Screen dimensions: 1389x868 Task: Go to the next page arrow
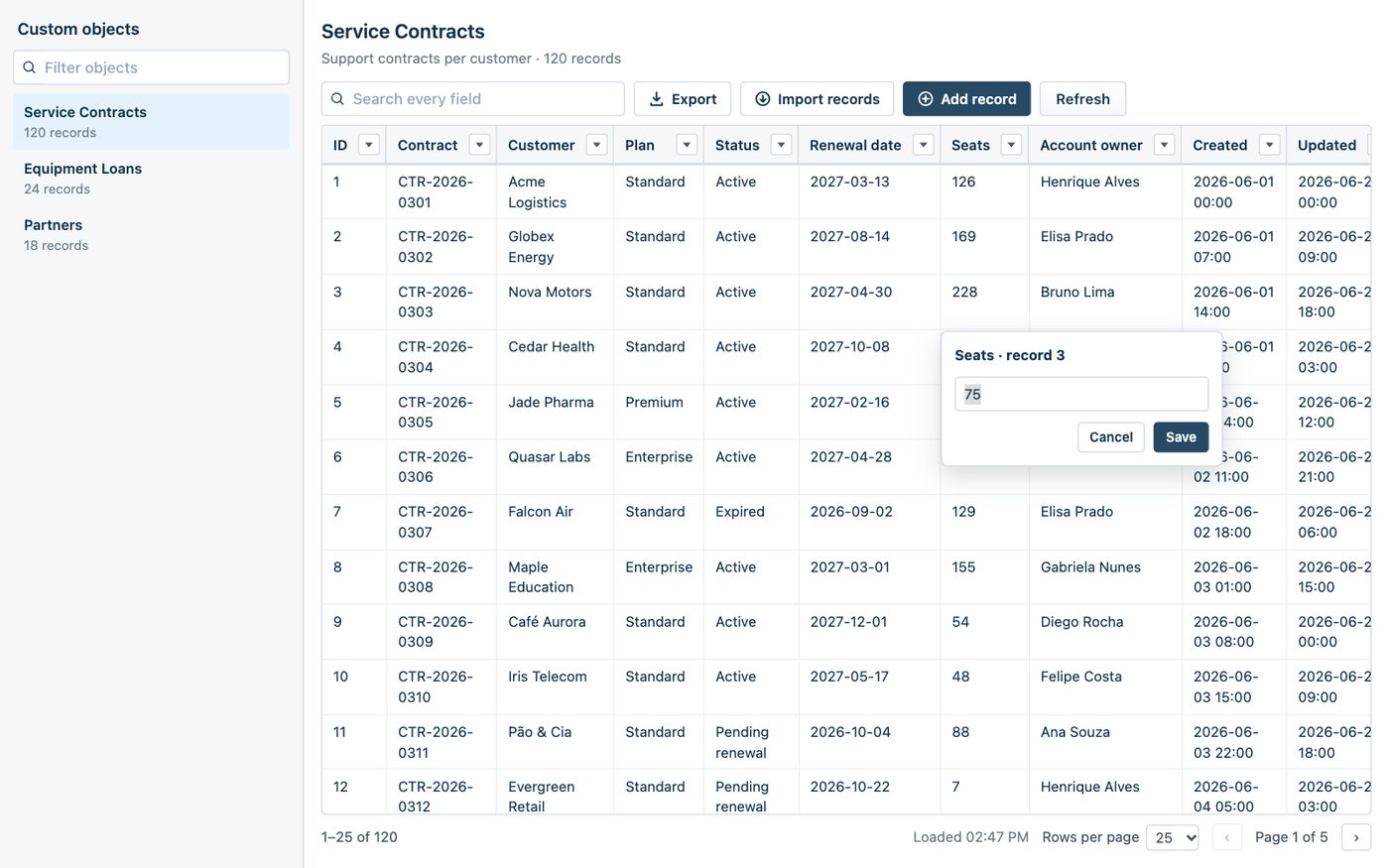1356,837
